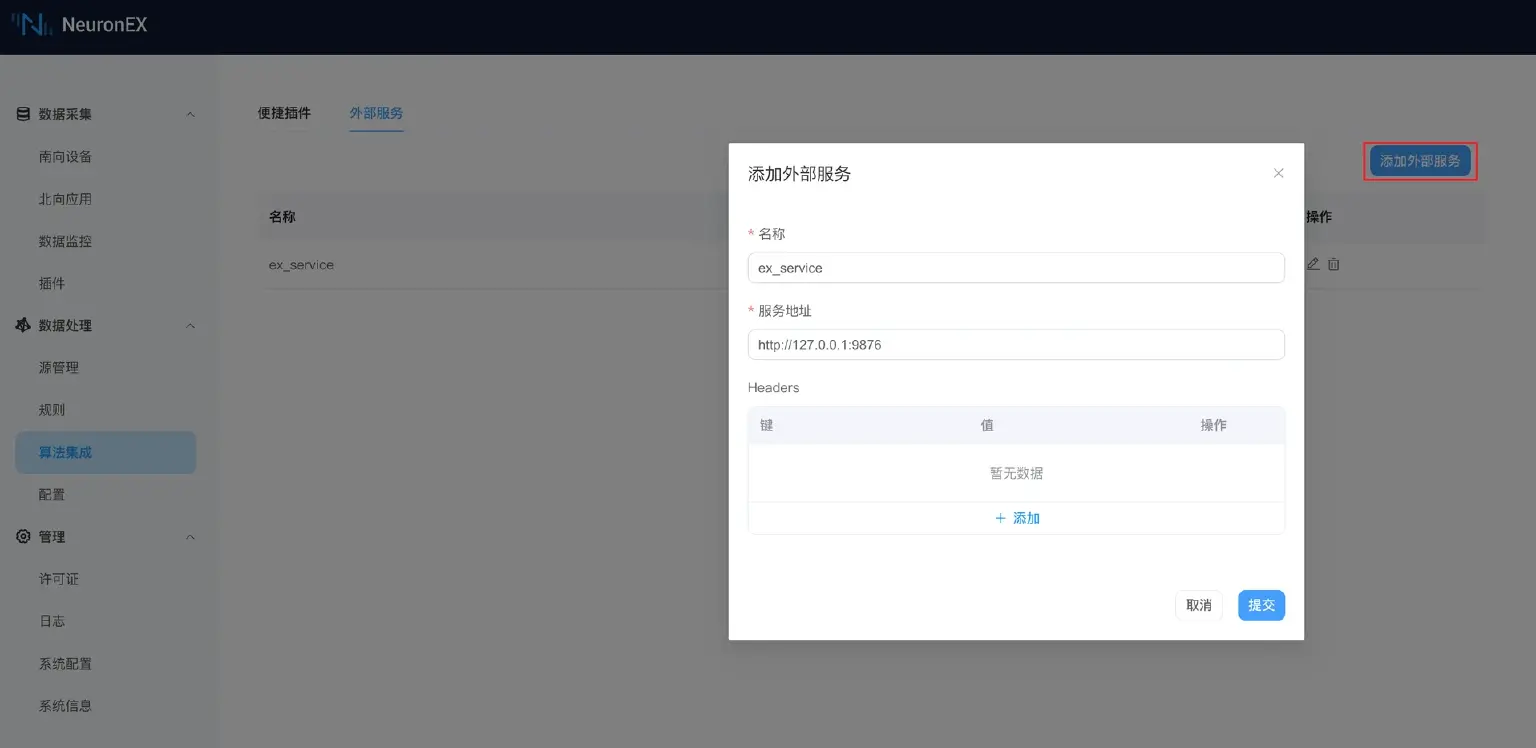The width and height of the screenshot is (1536, 748).
Task: Click the 管理 gear icon
Action: 23,537
